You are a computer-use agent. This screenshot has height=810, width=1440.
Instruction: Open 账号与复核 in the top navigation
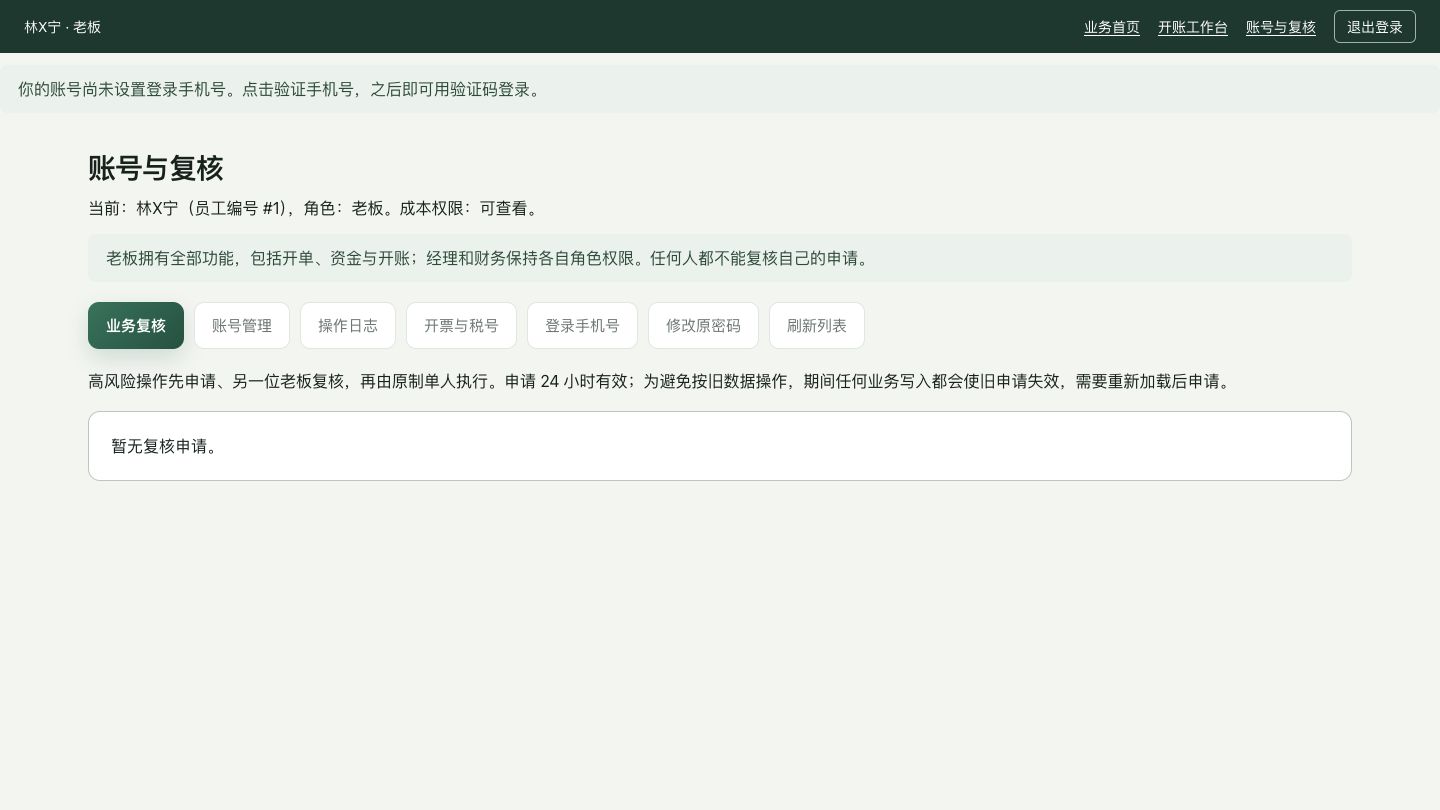[x=1281, y=27]
